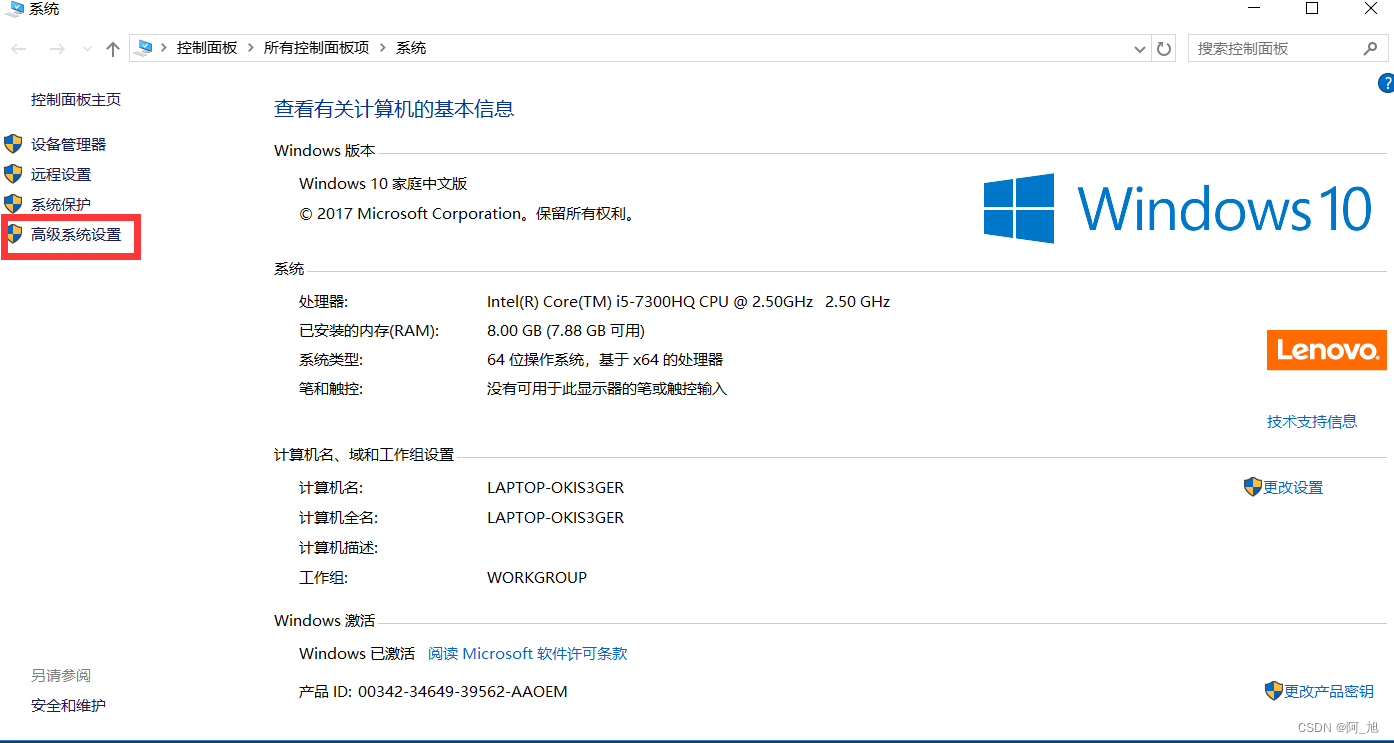Open 设备管理器 link
The height and width of the screenshot is (743, 1394).
coord(68,144)
